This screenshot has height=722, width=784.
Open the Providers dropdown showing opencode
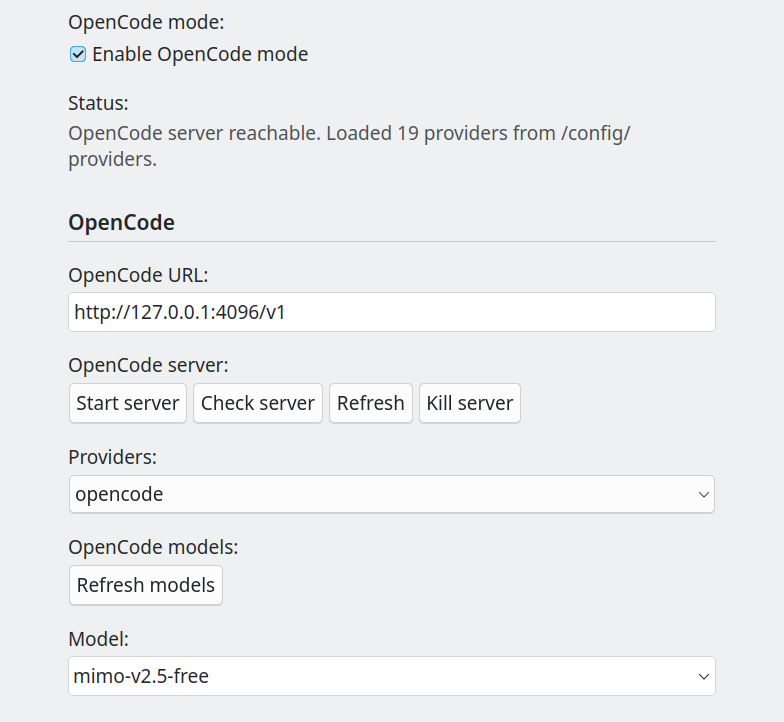pos(392,494)
